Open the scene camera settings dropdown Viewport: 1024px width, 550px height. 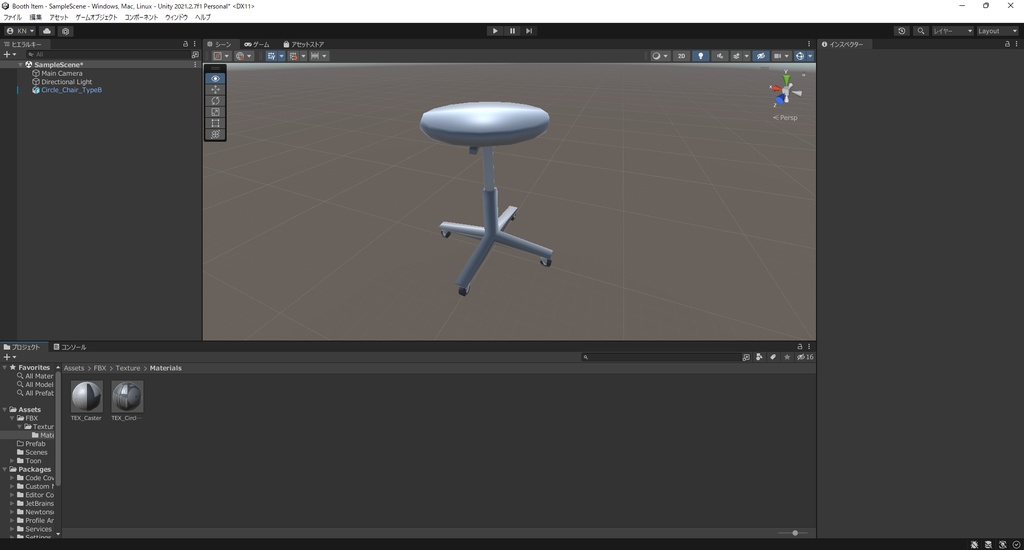pos(781,56)
